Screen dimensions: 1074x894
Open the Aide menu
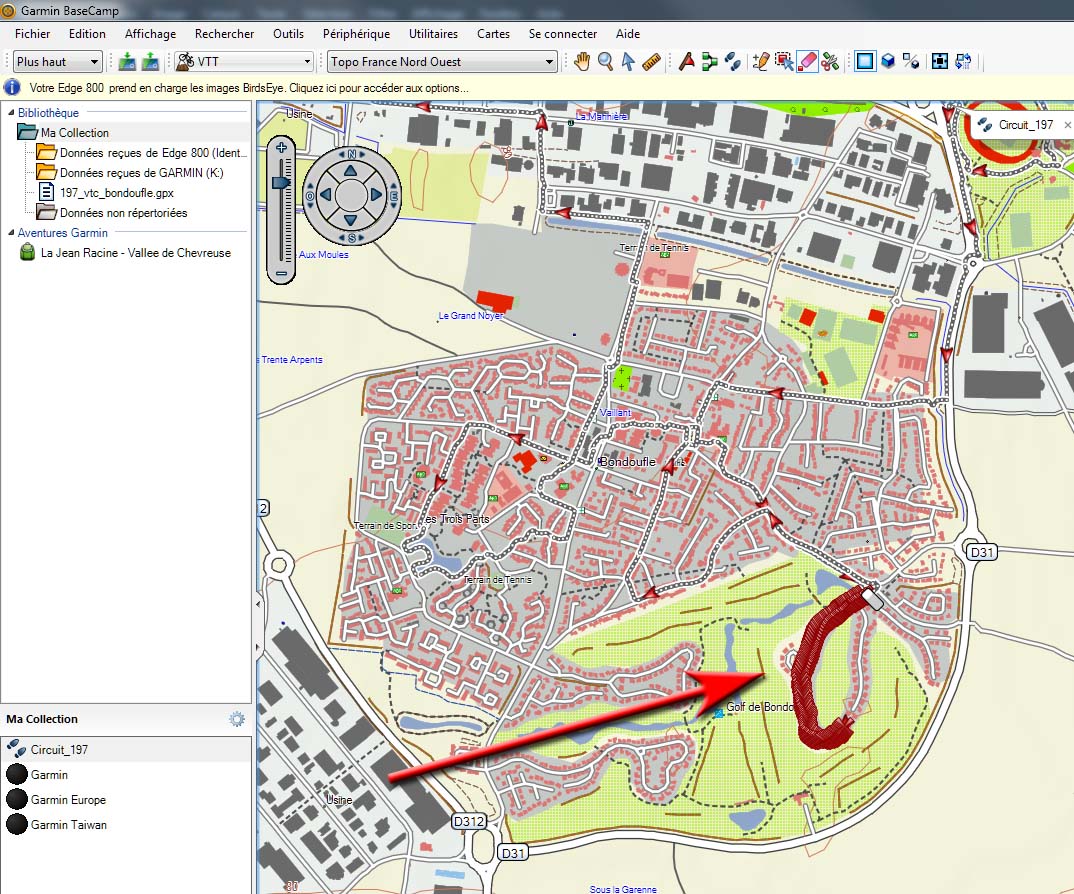(627, 34)
